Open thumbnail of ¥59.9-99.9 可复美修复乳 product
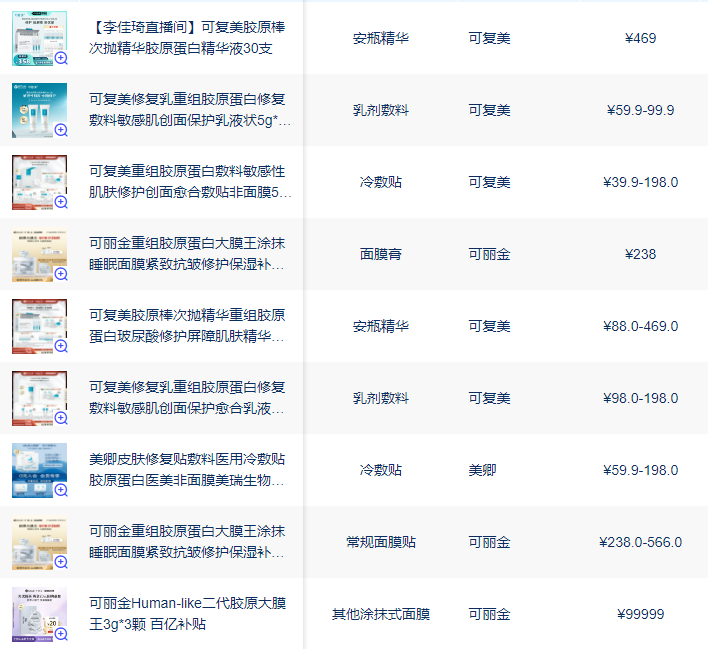 click(x=39, y=110)
